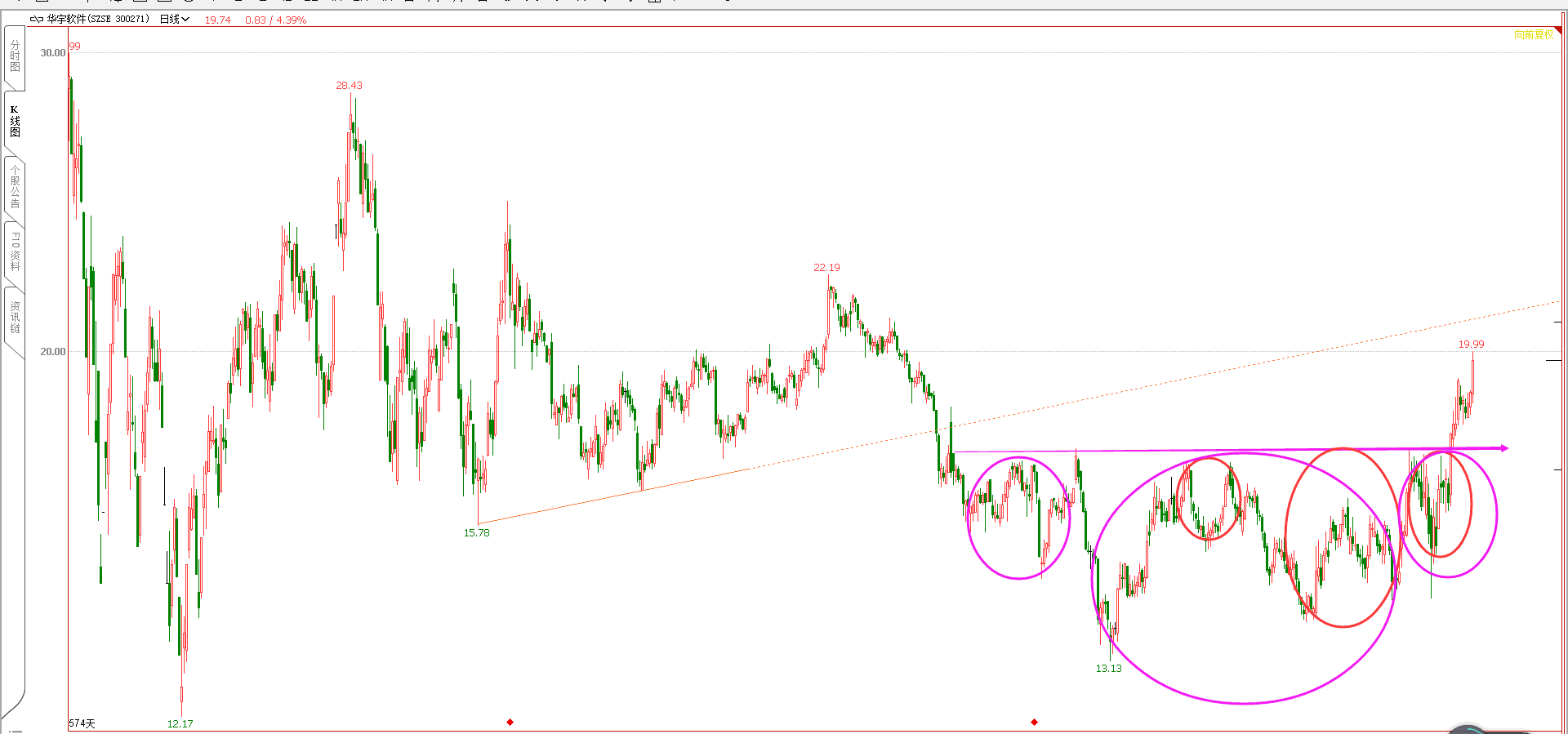Click the 28.43 peak price label
The image size is (1568, 734).
[349, 86]
